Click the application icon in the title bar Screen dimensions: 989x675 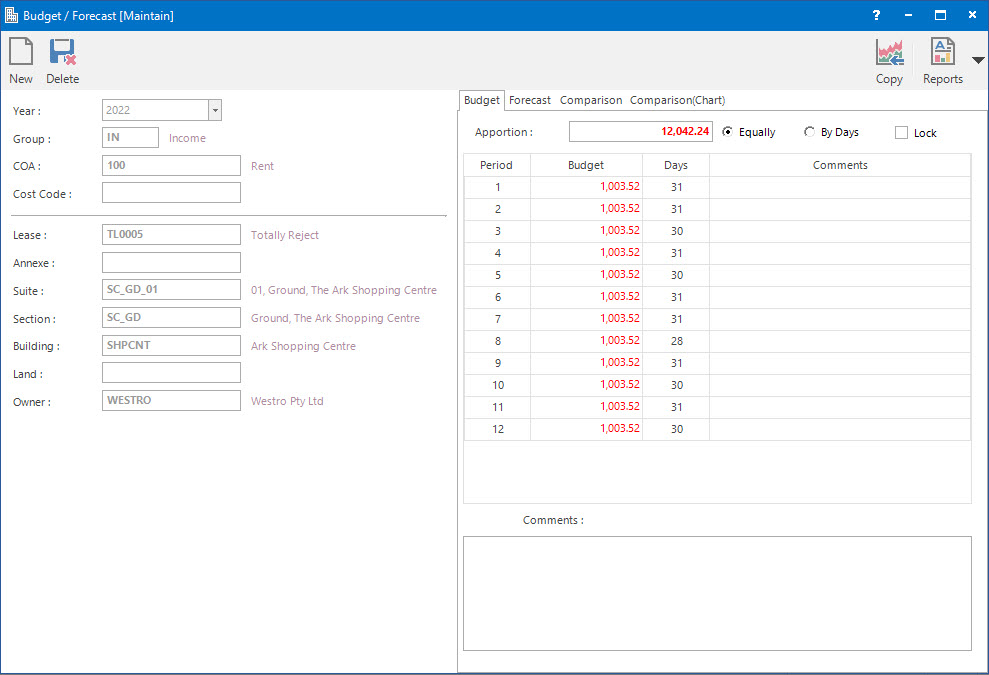(x=12, y=15)
